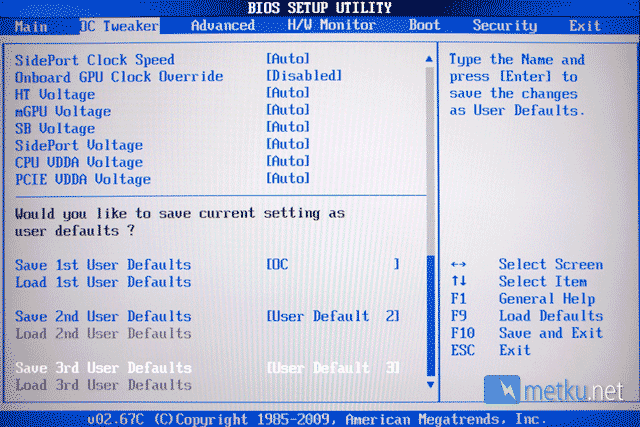
Task: Click the F9 Load Defaults hint
Action: click(527, 316)
